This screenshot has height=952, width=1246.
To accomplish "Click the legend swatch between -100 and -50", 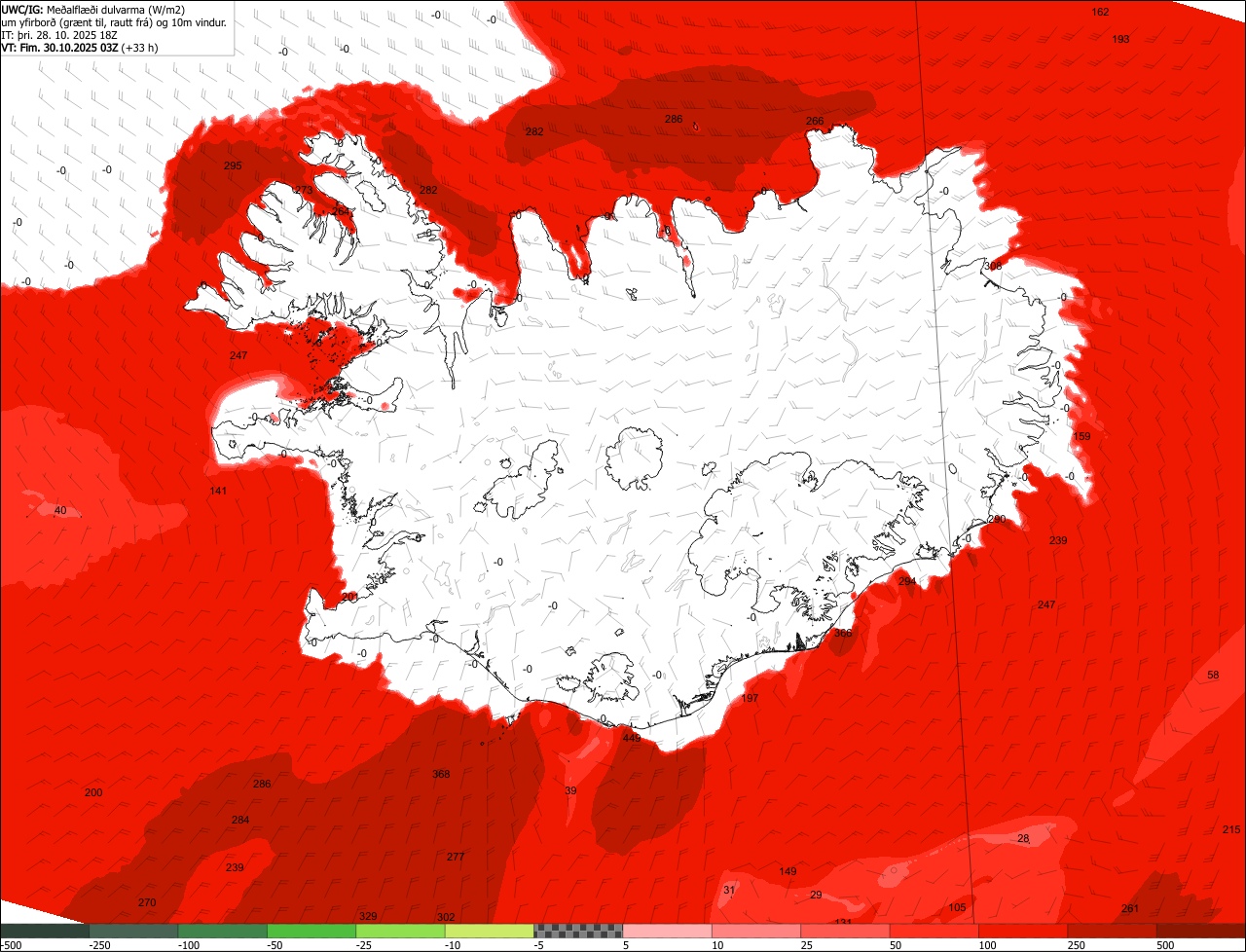I will click(223, 931).
